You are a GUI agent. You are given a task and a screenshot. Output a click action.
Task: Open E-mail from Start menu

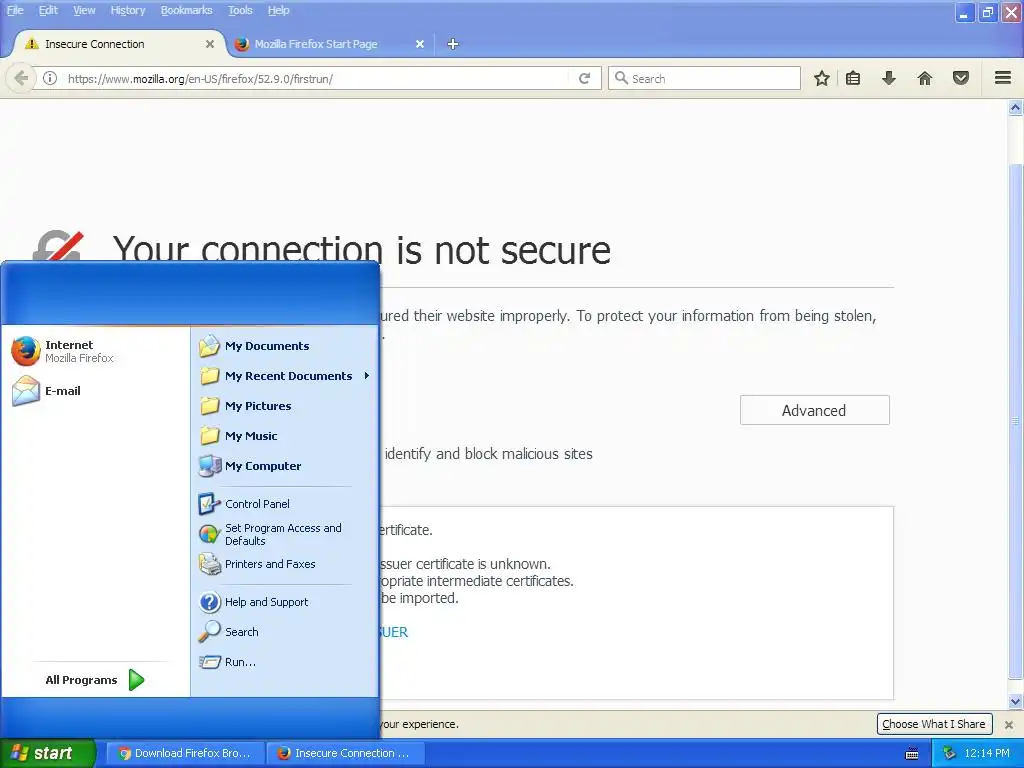pos(97,391)
